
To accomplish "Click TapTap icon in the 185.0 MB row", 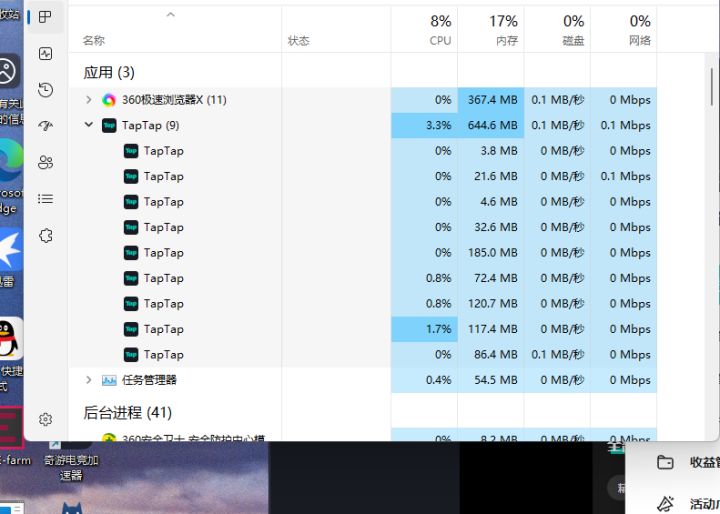I will [131, 253].
